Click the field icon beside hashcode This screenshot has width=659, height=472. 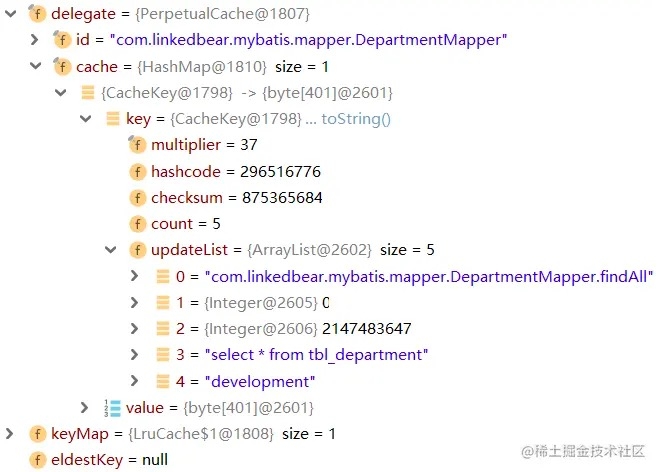137,171
